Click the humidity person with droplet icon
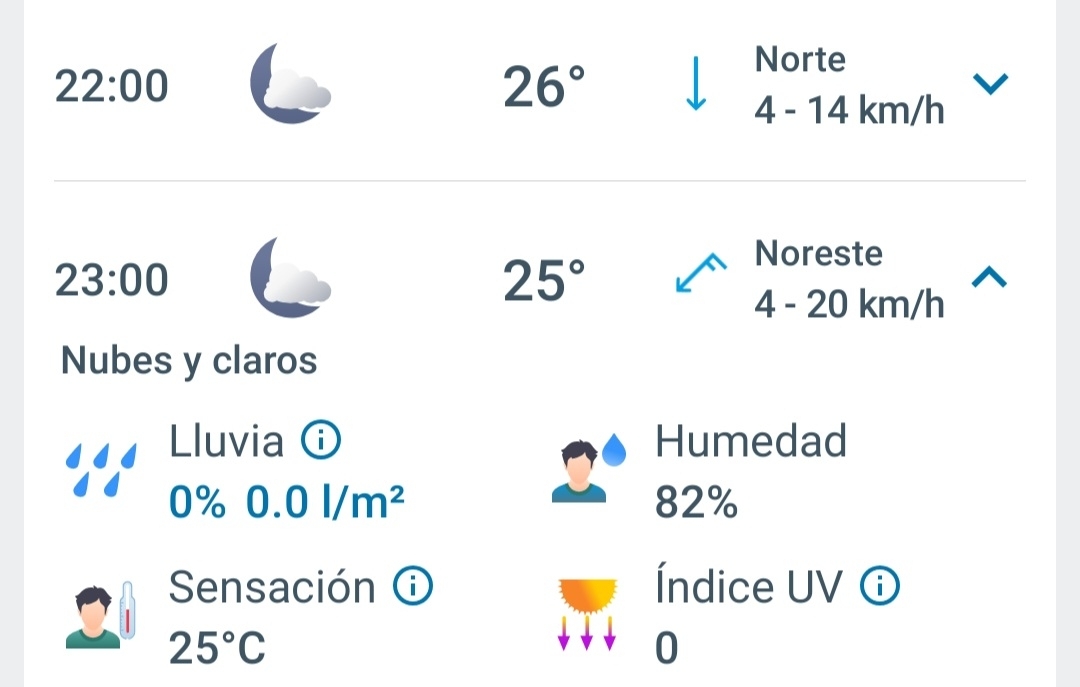 point(588,468)
